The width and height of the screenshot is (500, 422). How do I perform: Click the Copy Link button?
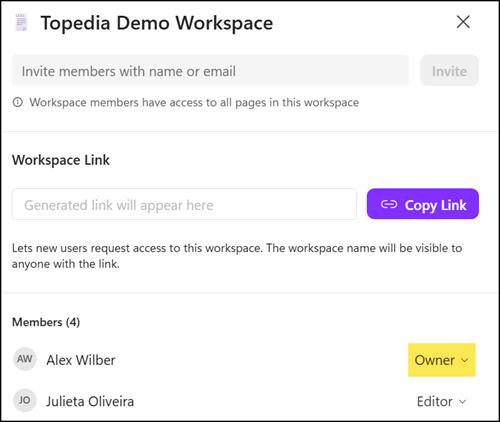point(423,204)
